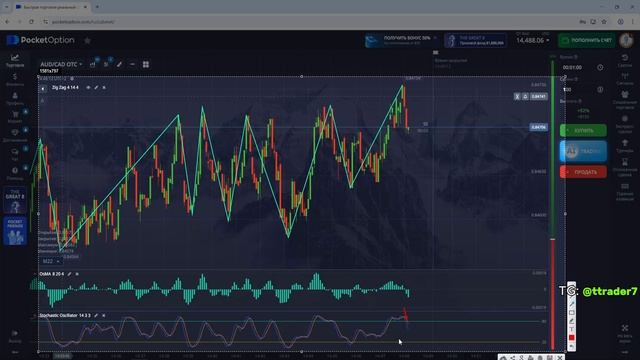Viewport: 640px width, 360px height.
Task: Select the drawing pencil tool above chart
Action: [x=119, y=64]
